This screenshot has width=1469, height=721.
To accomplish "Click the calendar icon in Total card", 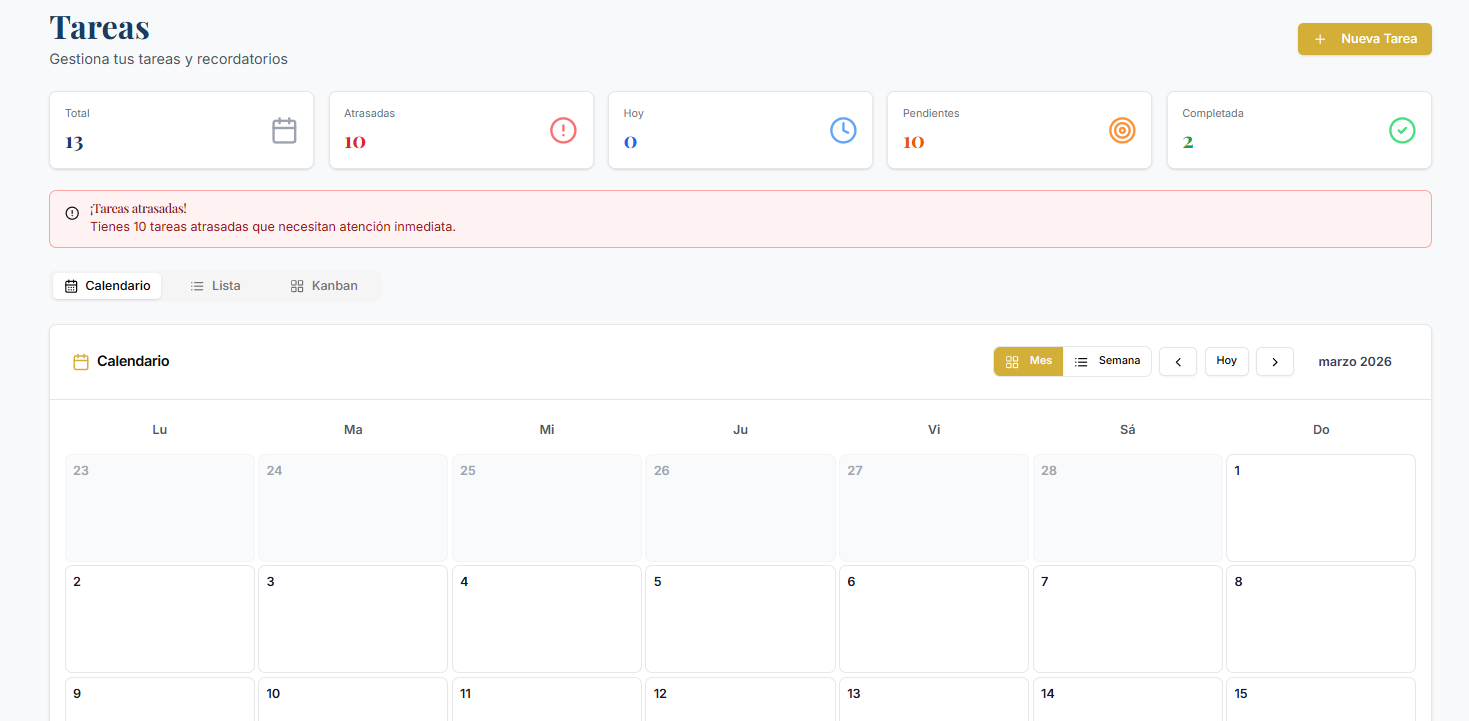I will [x=284, y=130].
